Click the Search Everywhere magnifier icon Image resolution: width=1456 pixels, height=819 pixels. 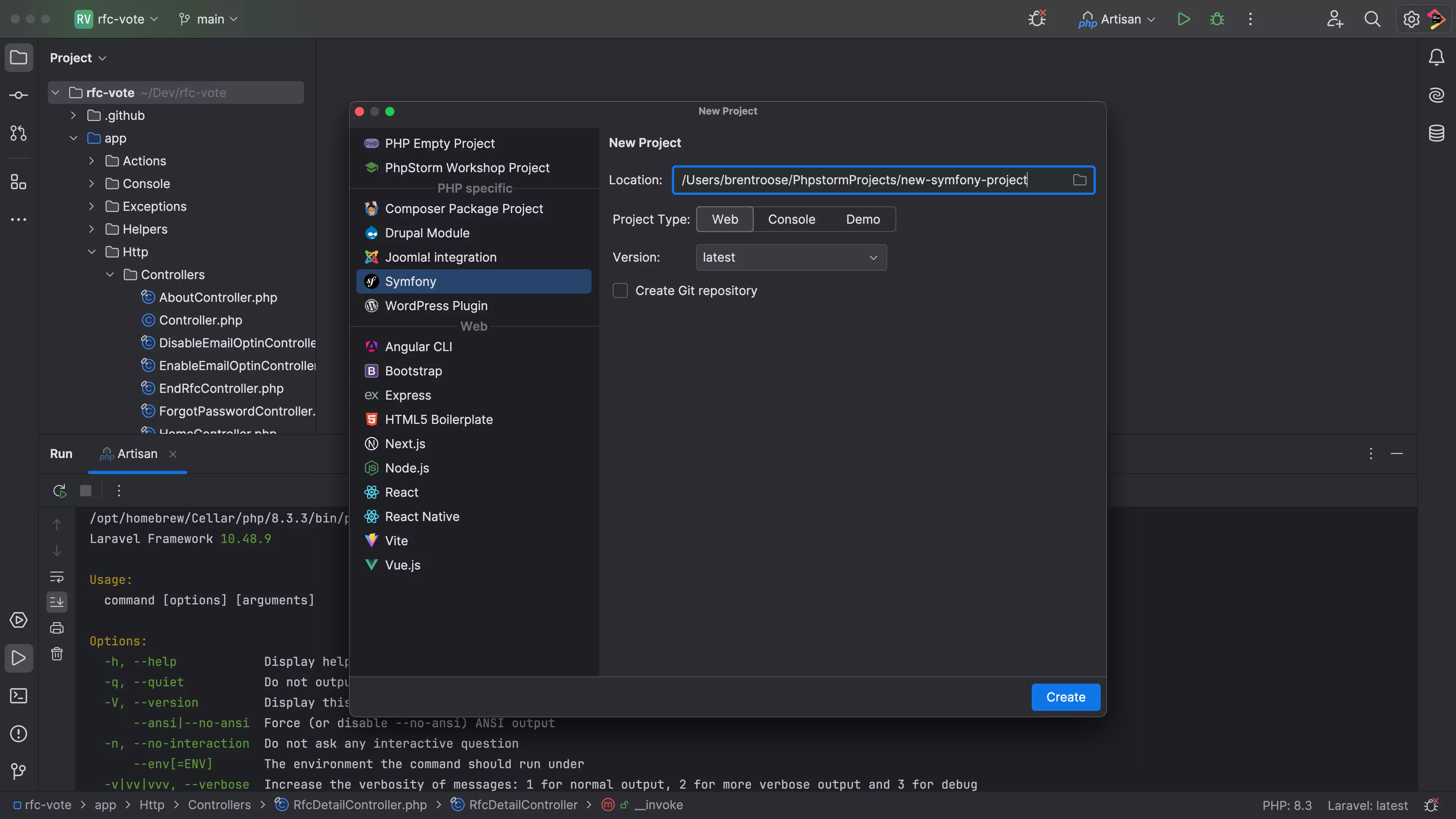click(x=1372, y=19)
